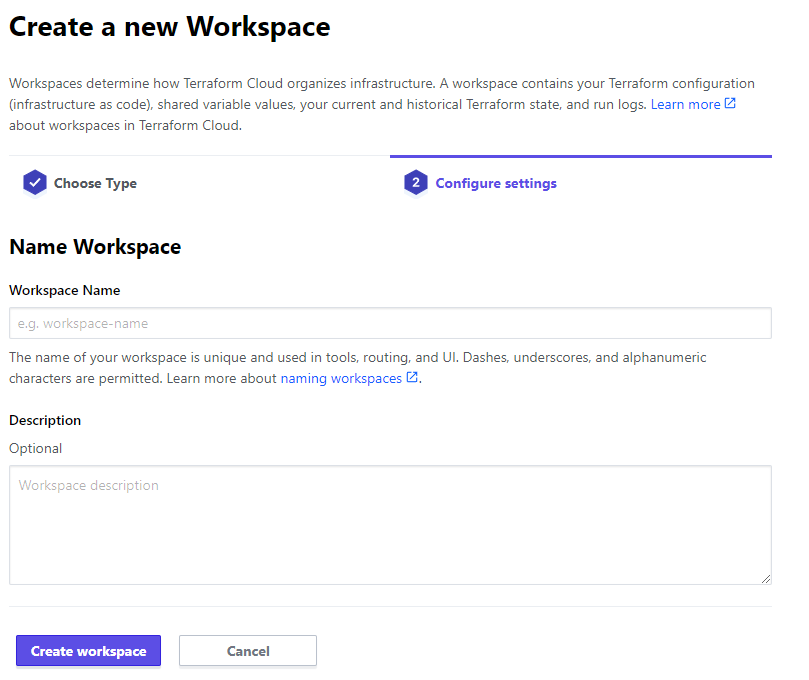
Task: Grab the description textarea resize handle
Action: [x=766, y=579]
